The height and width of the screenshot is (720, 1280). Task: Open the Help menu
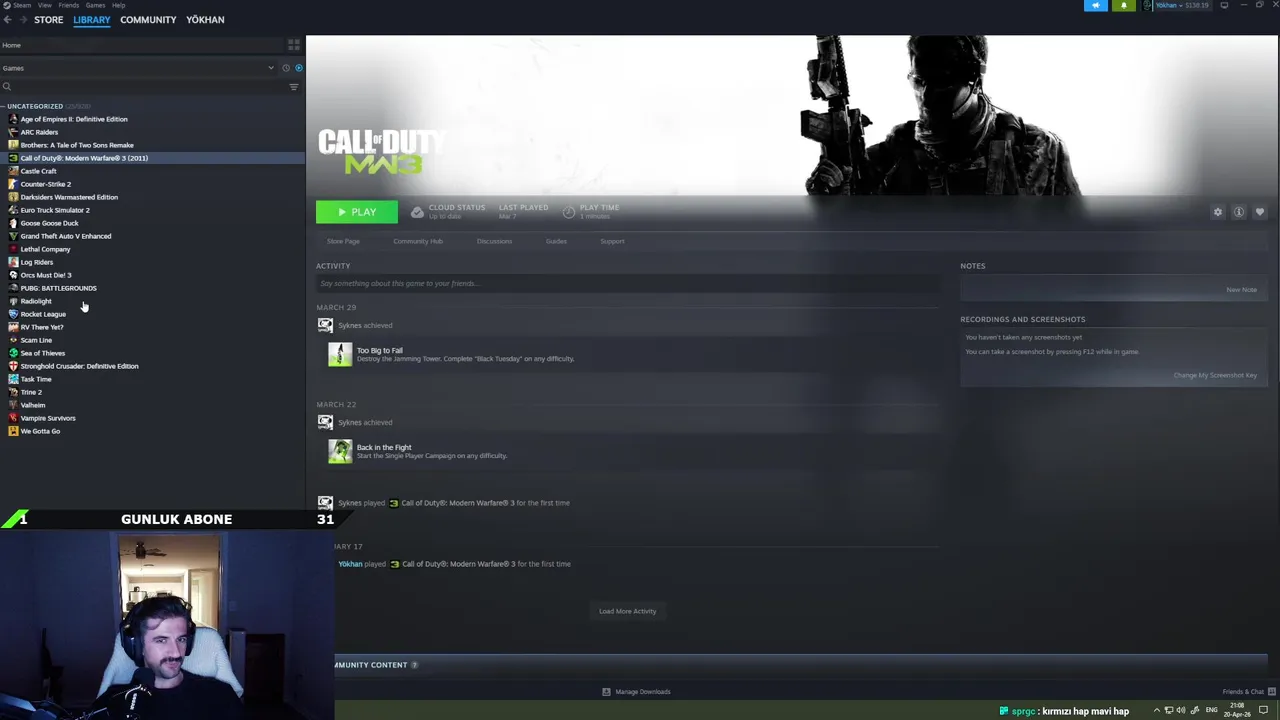click(118, 5)
